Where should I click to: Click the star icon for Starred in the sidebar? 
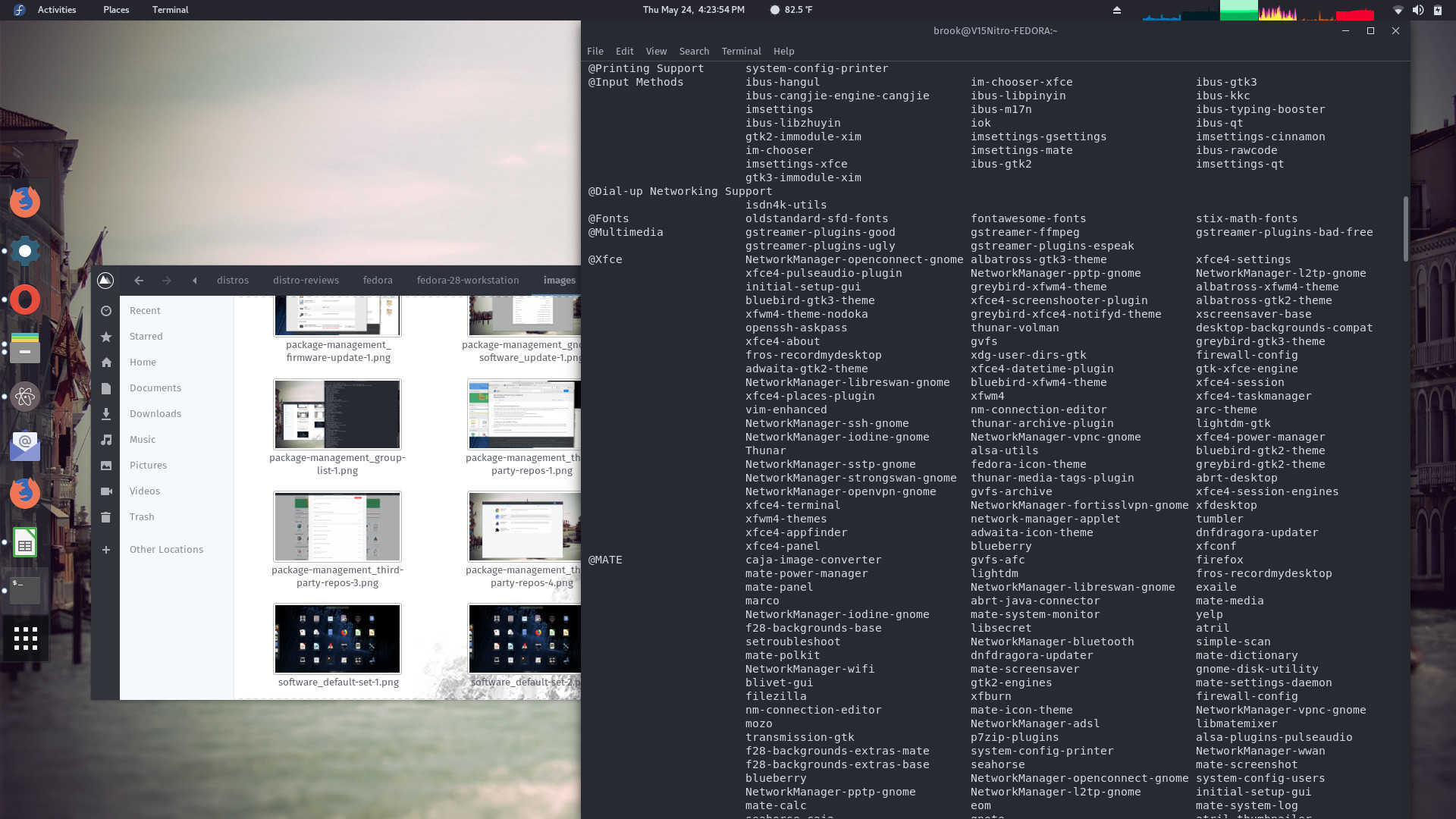[x=106, y=337]
